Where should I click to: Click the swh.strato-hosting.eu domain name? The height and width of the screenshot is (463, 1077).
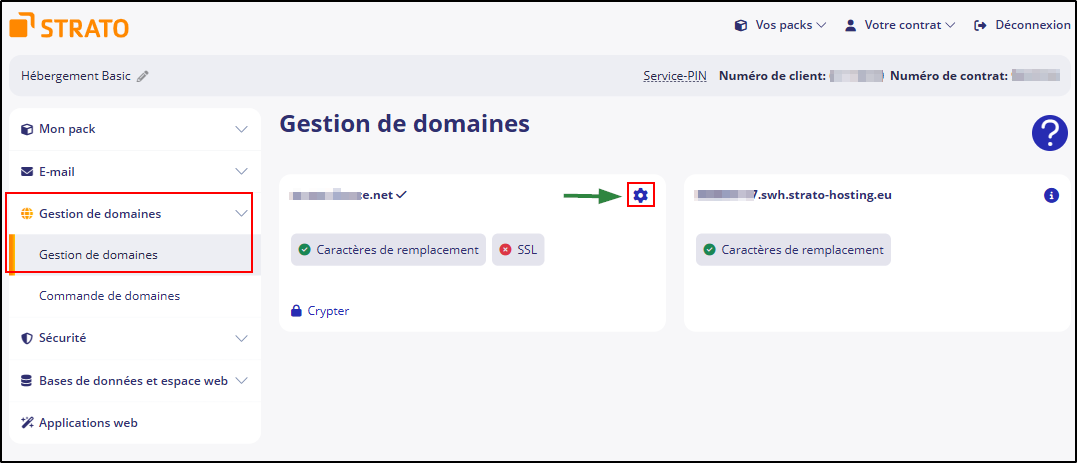pyautogui.click(x=793, y=195)
